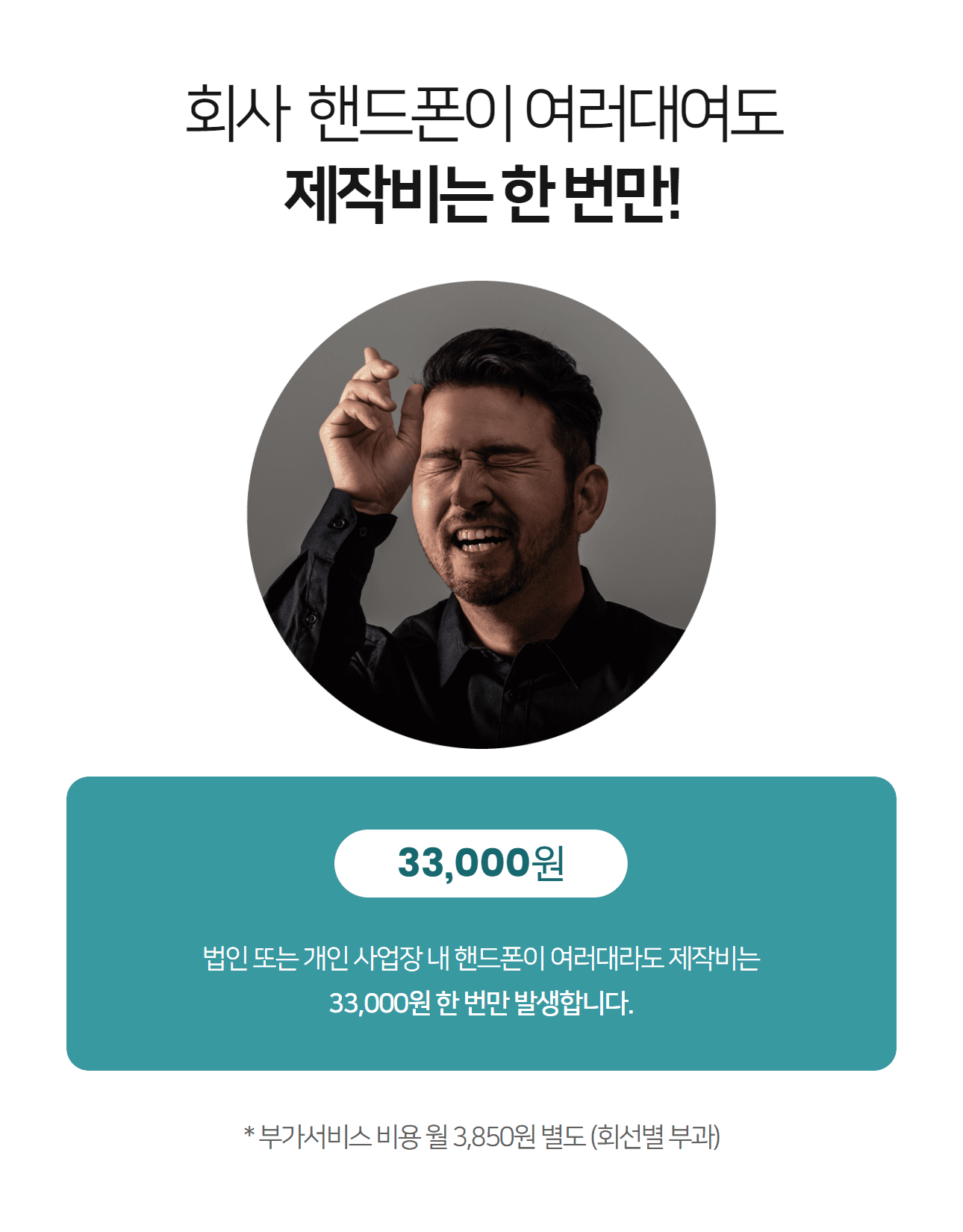Click '여러대라도 제작비는' in the description
Viewport: 963px width, 1232px height.
(655, 958)
